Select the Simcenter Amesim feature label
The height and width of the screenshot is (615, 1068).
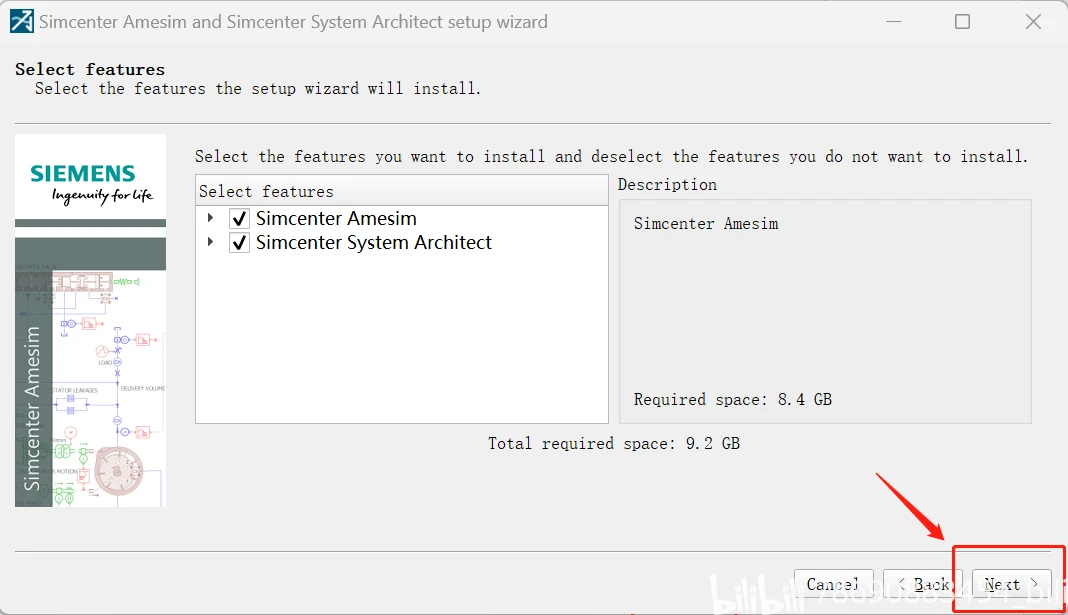click(336, 218)
